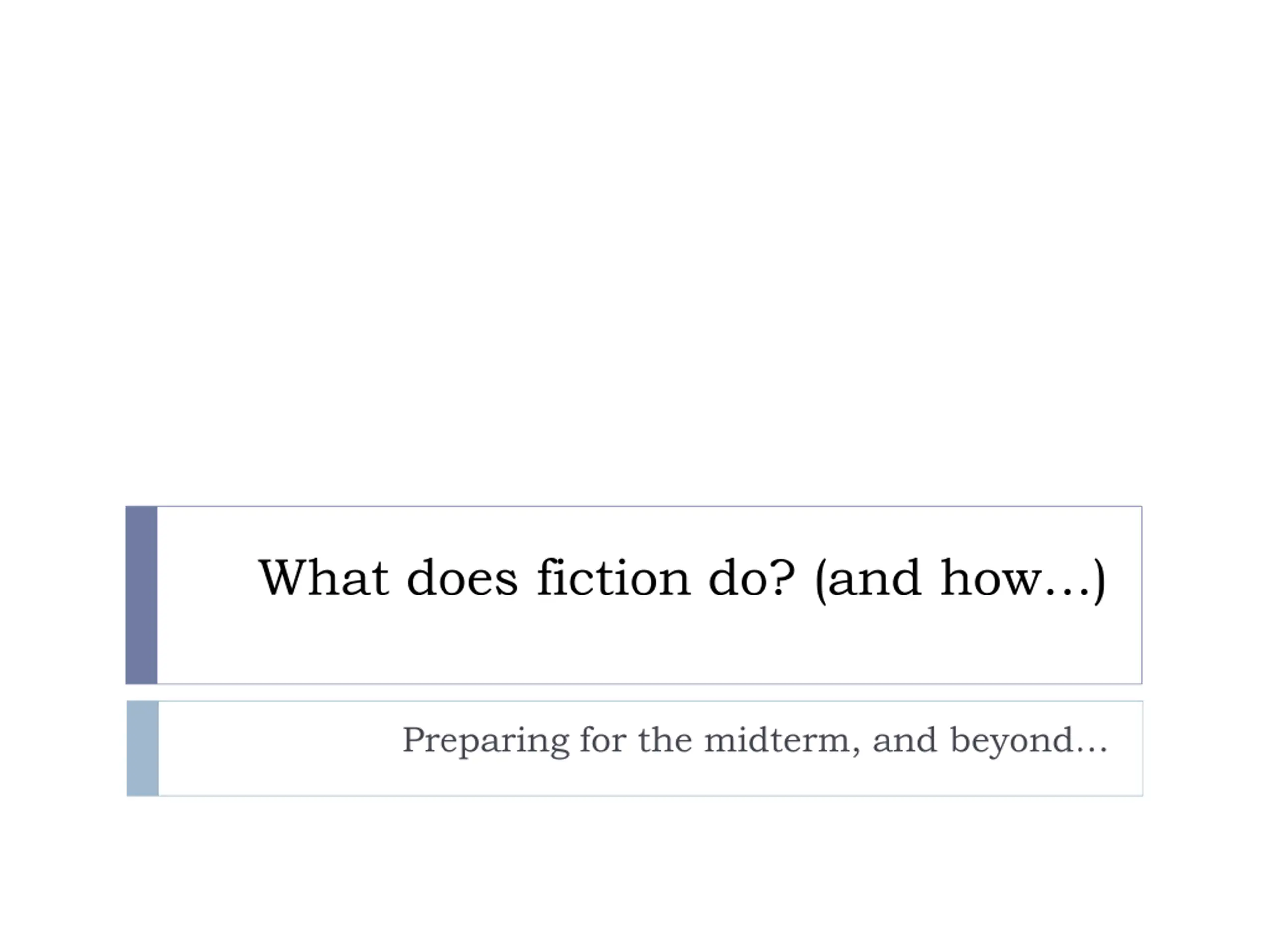Click the subtitle 'Preparing for the midterm'
Screen dimensions: 1270x952
[755, 740]
